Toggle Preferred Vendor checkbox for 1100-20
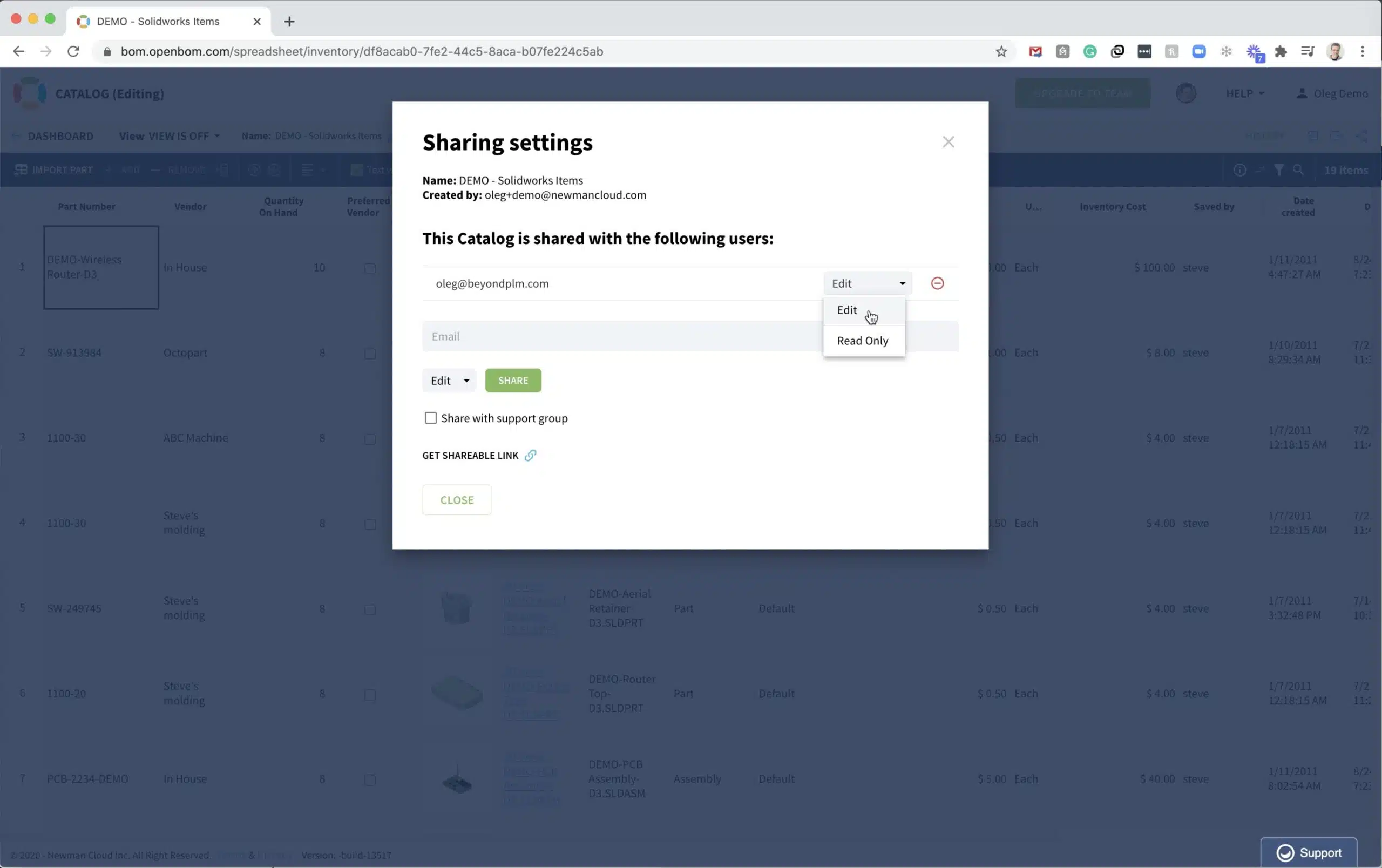Screen dimensions: 1382x868 tap(370, 694)
